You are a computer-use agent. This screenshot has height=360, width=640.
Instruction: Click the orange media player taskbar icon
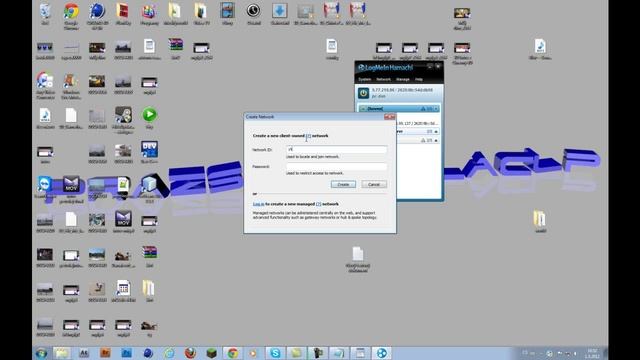tap(254, 353)
